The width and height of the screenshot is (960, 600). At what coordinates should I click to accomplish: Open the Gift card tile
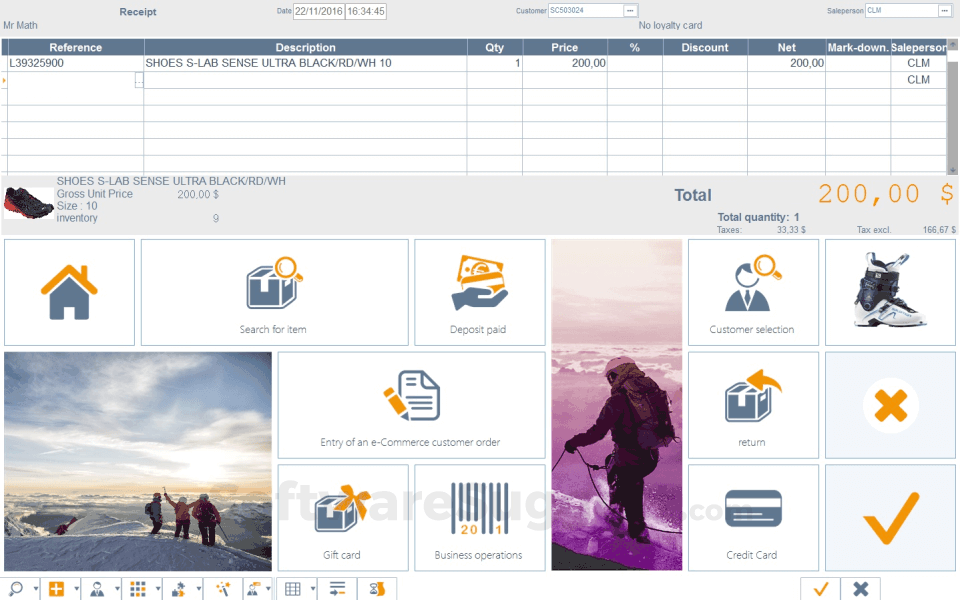(x=342, y=517)
